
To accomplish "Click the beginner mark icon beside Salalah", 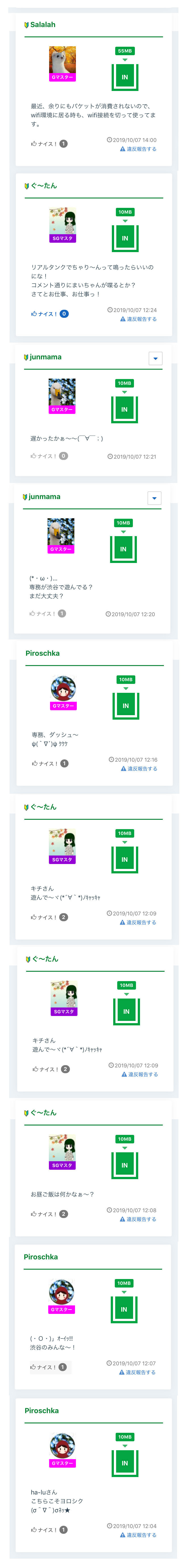I will point(26,25).
